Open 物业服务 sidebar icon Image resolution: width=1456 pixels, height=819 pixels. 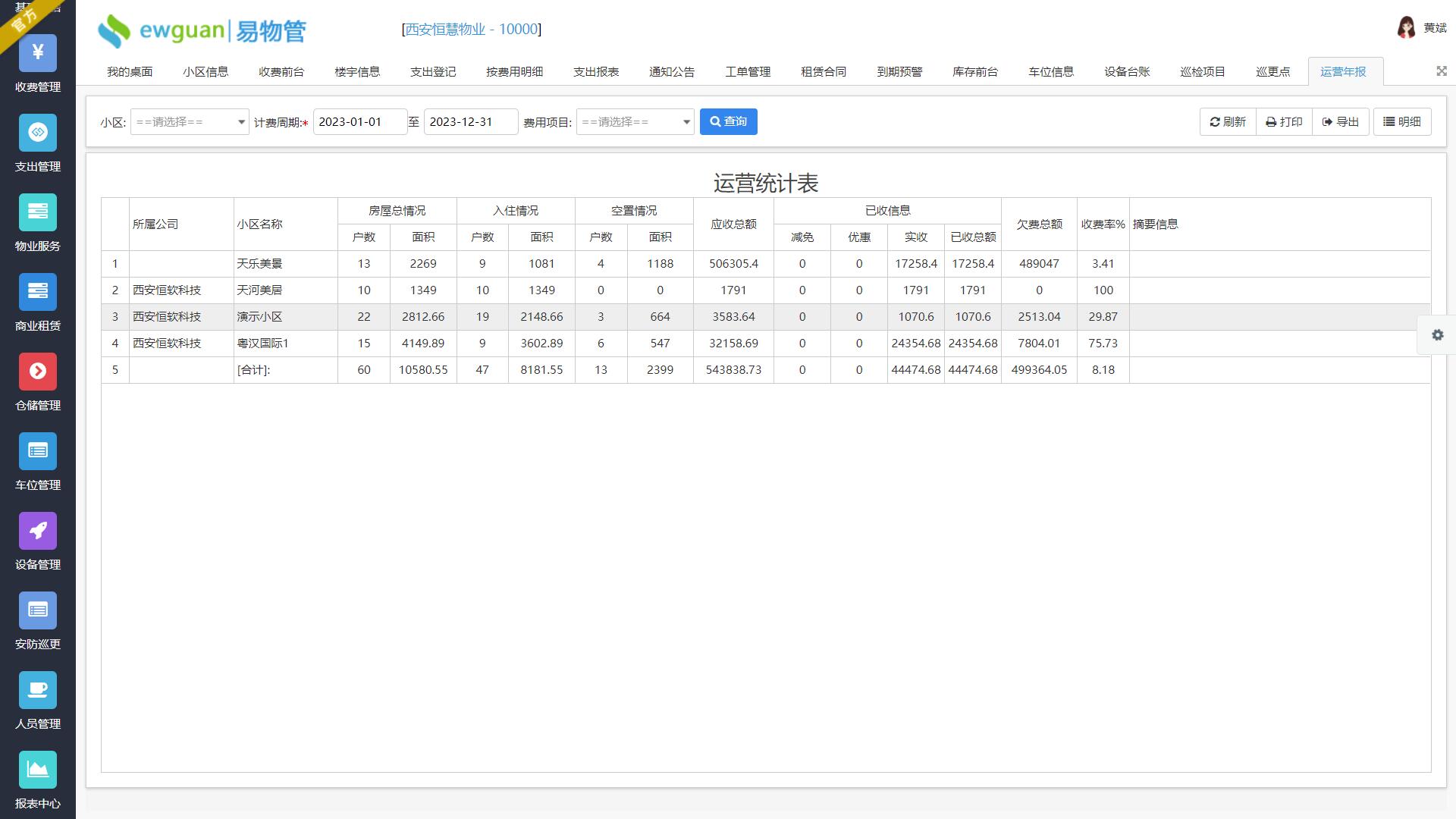click(38, 212)
